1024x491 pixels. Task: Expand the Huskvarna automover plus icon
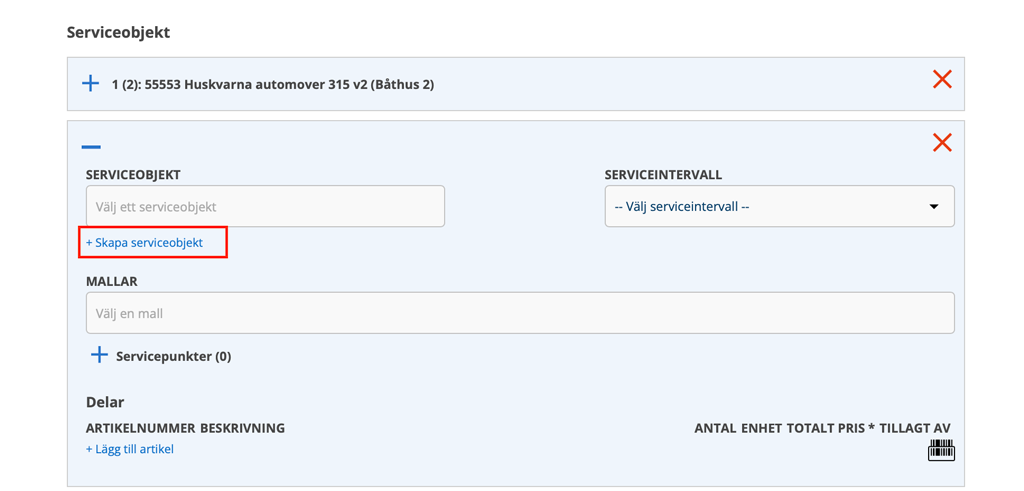[x=91, y=83]
